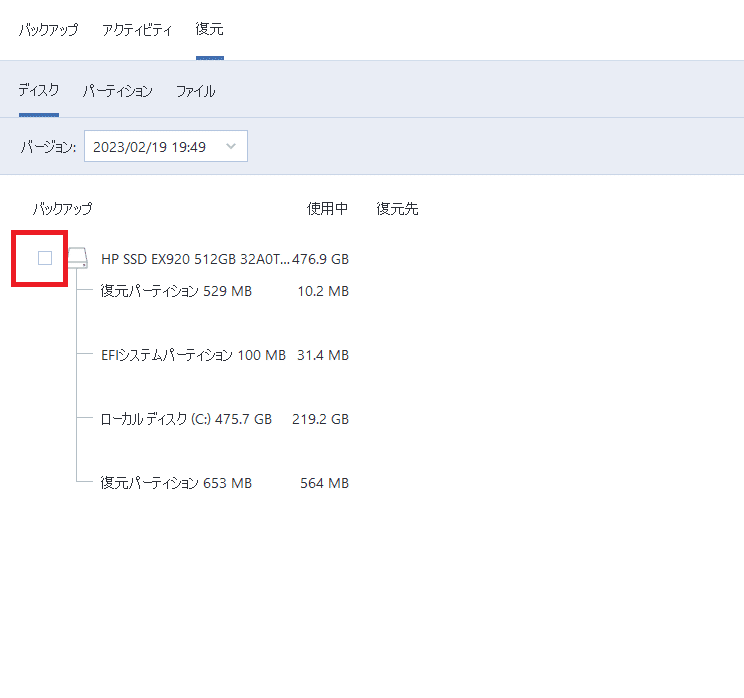Click the 10.2 MB used value
744x698 pixels.
coord(323,291)
